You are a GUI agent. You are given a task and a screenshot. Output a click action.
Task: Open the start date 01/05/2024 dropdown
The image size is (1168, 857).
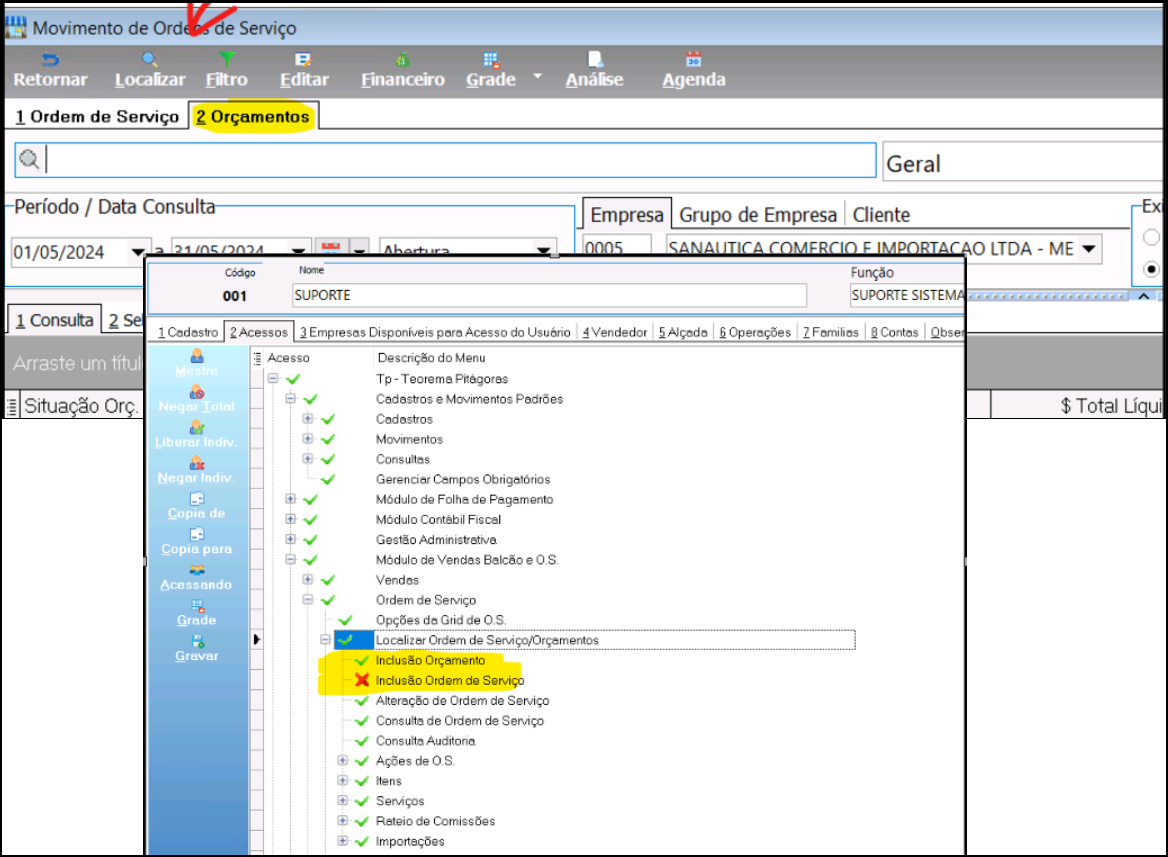[137, 251]
